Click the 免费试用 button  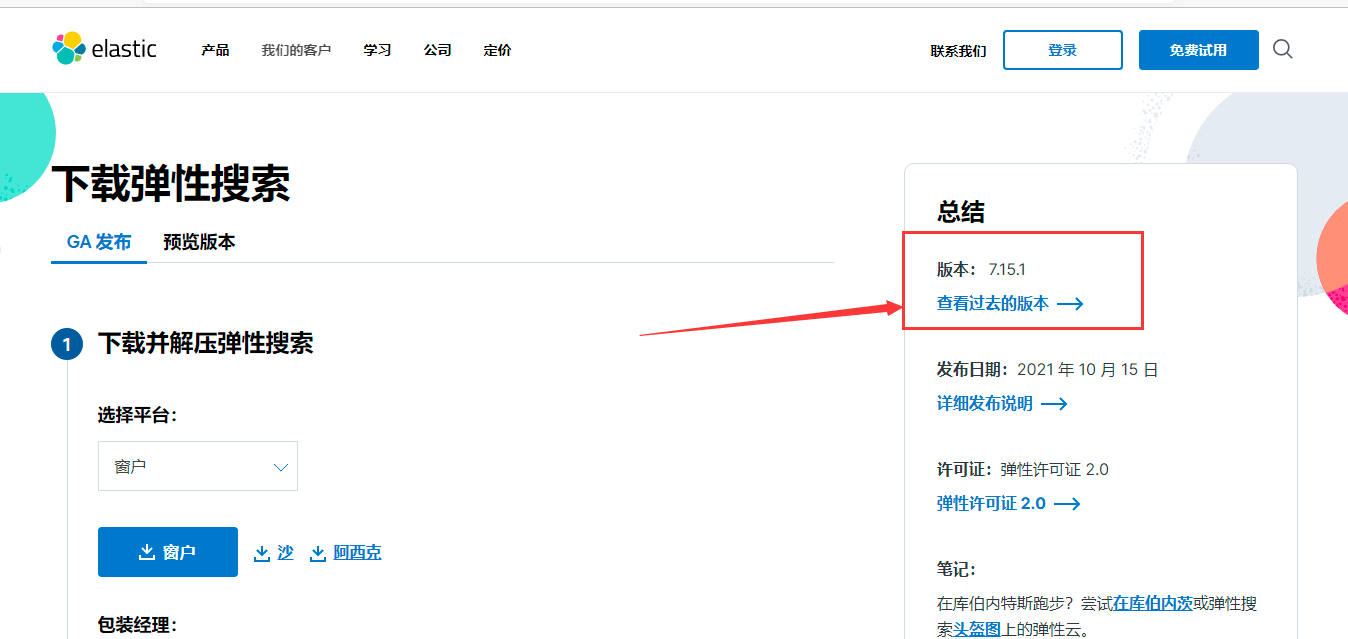click(x=1199, y=50)
